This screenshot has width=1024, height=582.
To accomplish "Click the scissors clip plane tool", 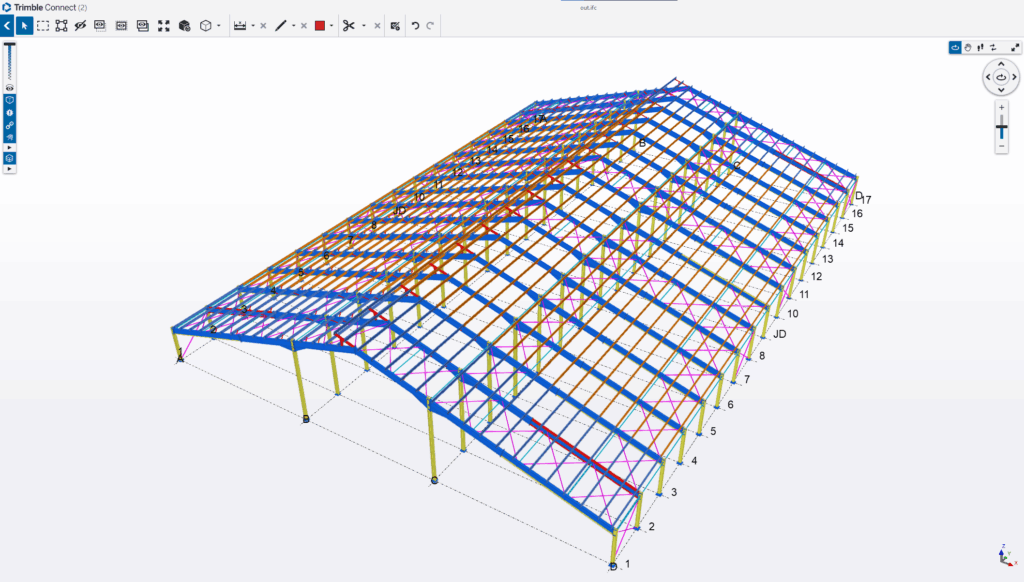I will point(348,26).
